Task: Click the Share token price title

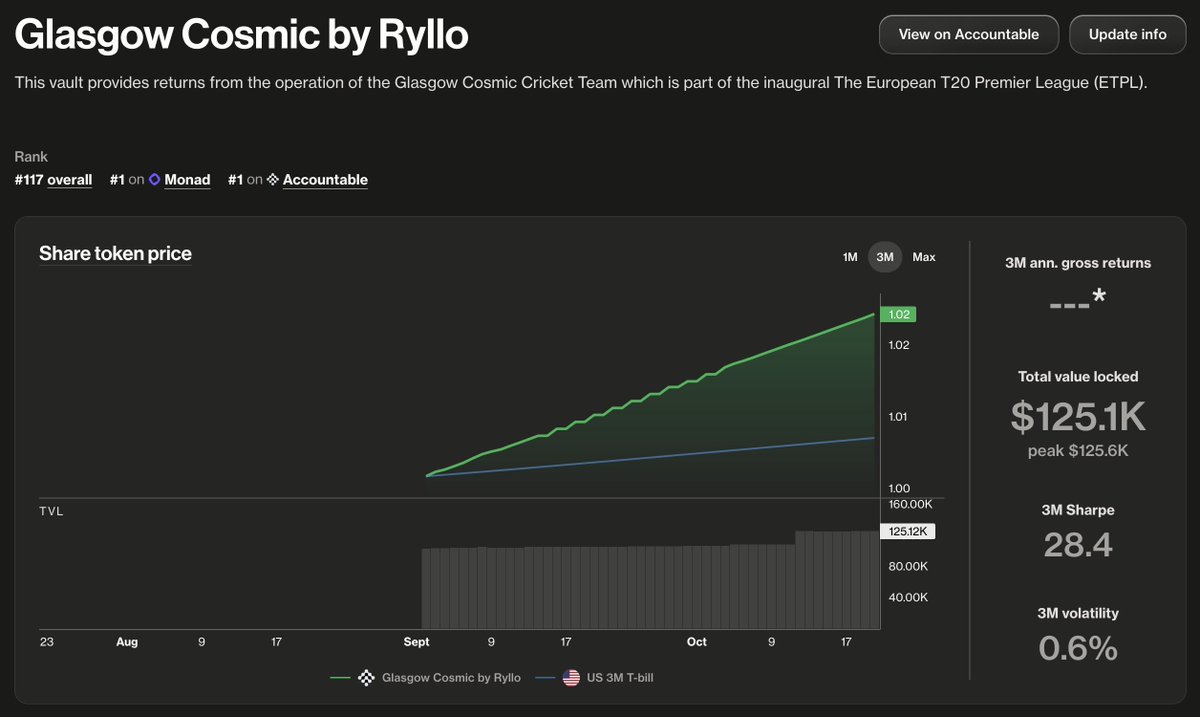Action: click(115, 253)
